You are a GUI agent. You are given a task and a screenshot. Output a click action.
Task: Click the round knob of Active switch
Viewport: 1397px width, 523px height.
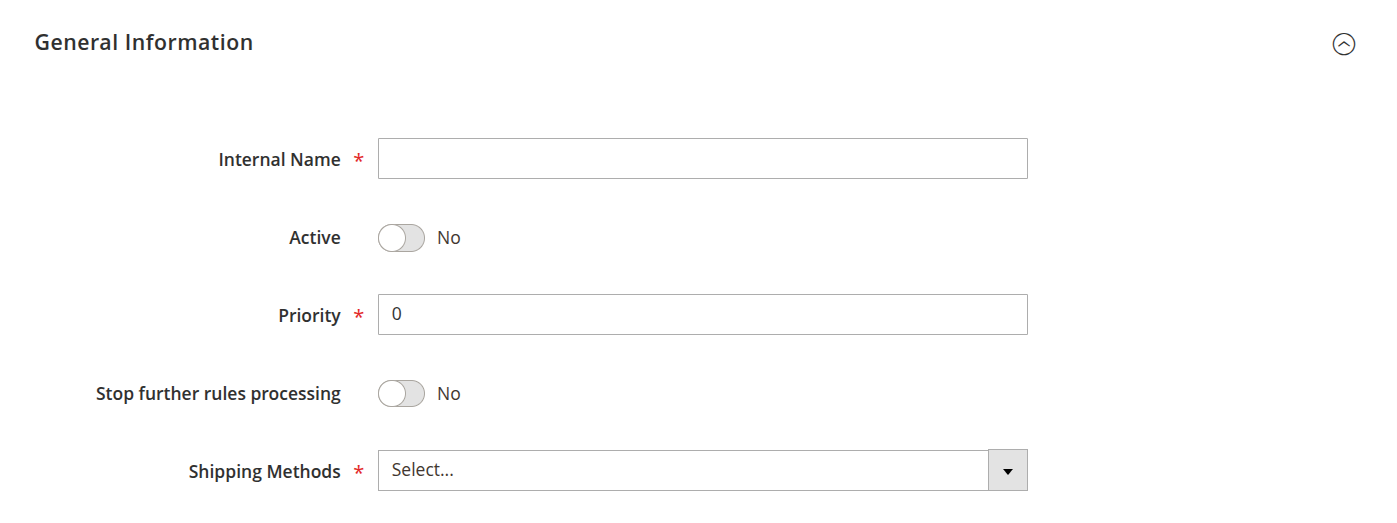(392, 238)
